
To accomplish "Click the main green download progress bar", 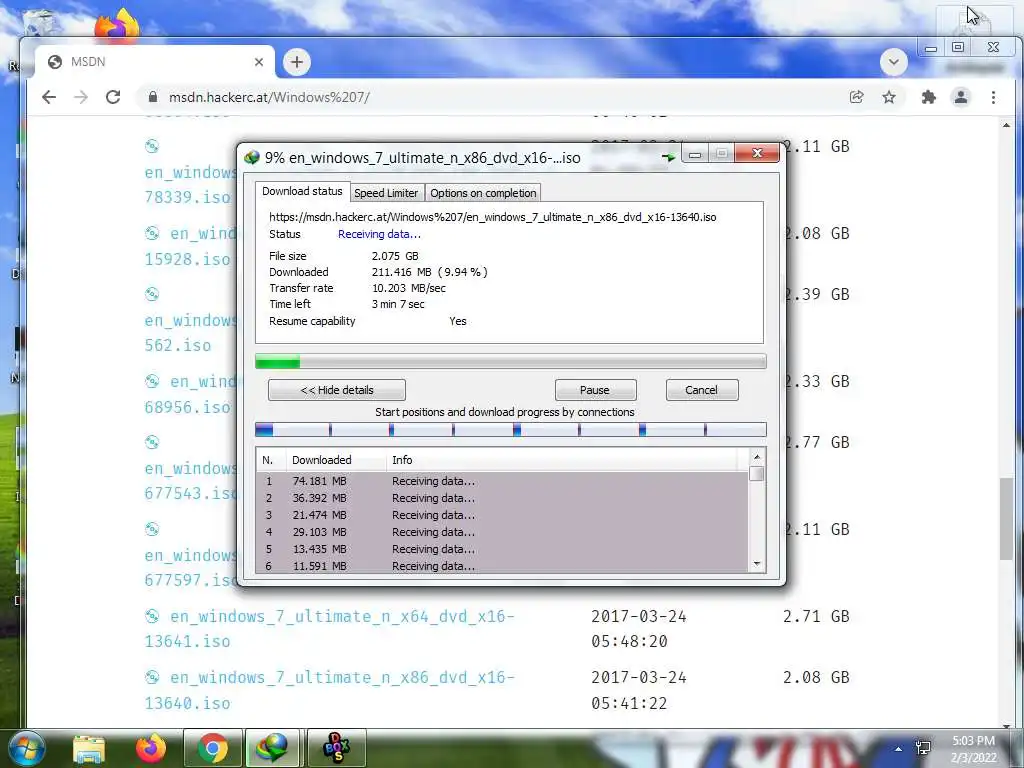I will (x=511, y=361).
